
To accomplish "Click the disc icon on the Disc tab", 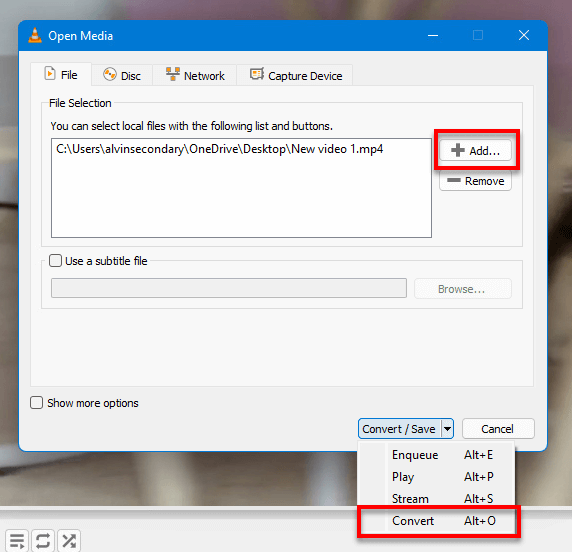I will [x=109, y=74].
